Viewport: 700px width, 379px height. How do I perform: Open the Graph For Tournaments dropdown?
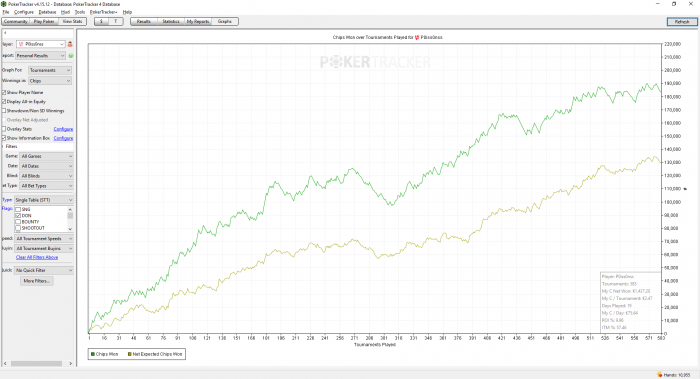click(x=50, y=70)
